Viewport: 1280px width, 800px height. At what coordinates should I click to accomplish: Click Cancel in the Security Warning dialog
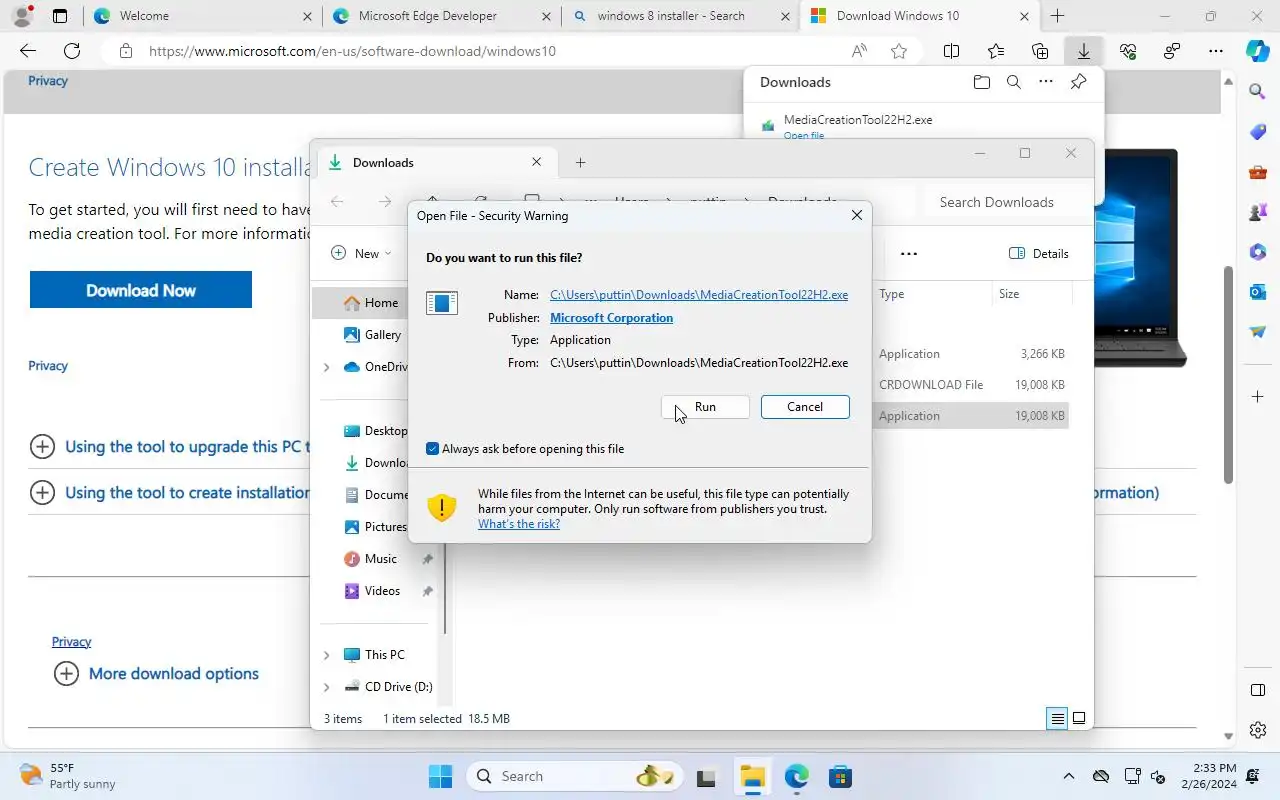tap(805, 407)
